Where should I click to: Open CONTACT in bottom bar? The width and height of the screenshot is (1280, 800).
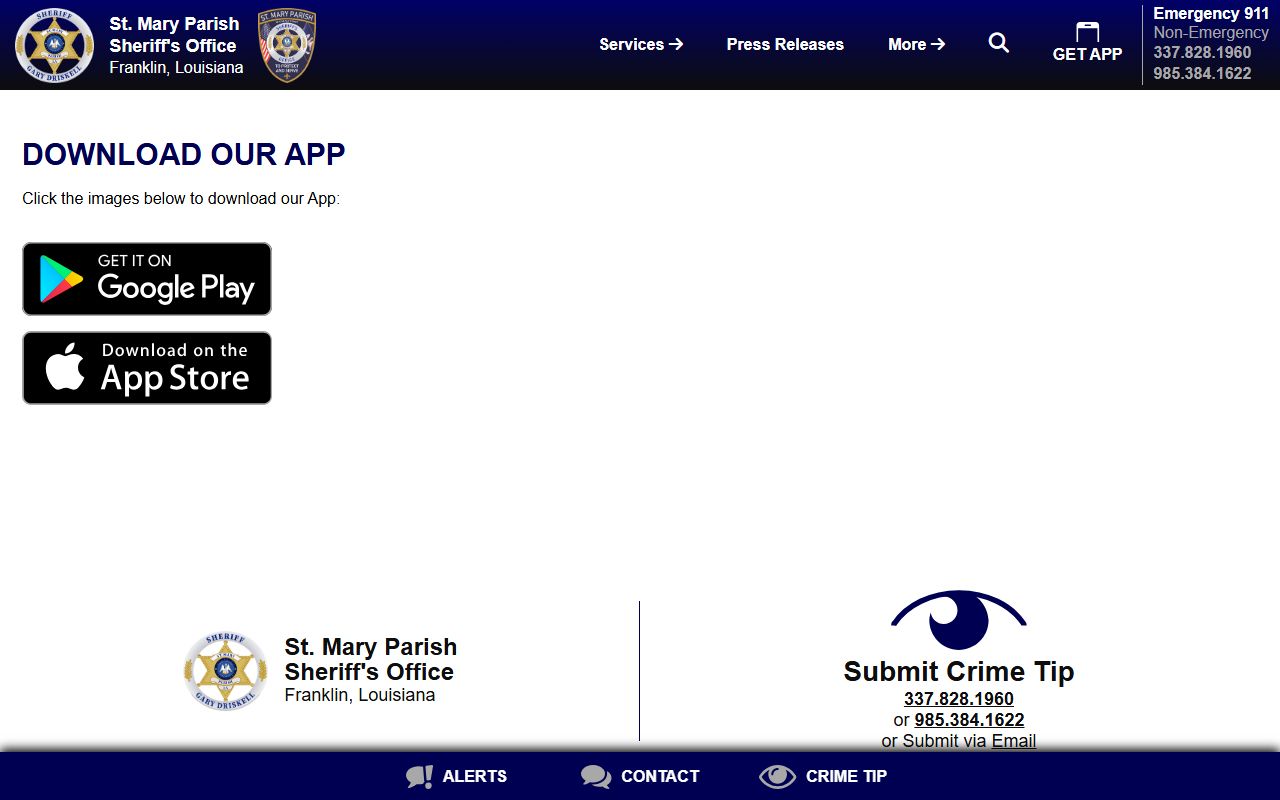[660, 776]
